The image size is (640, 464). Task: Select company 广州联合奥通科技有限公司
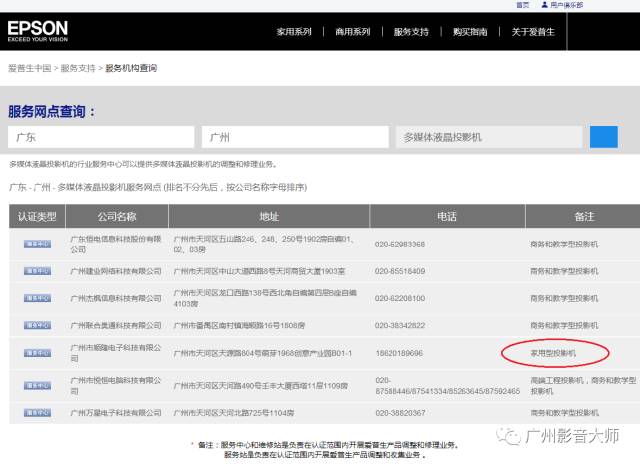tap(116, 325)
